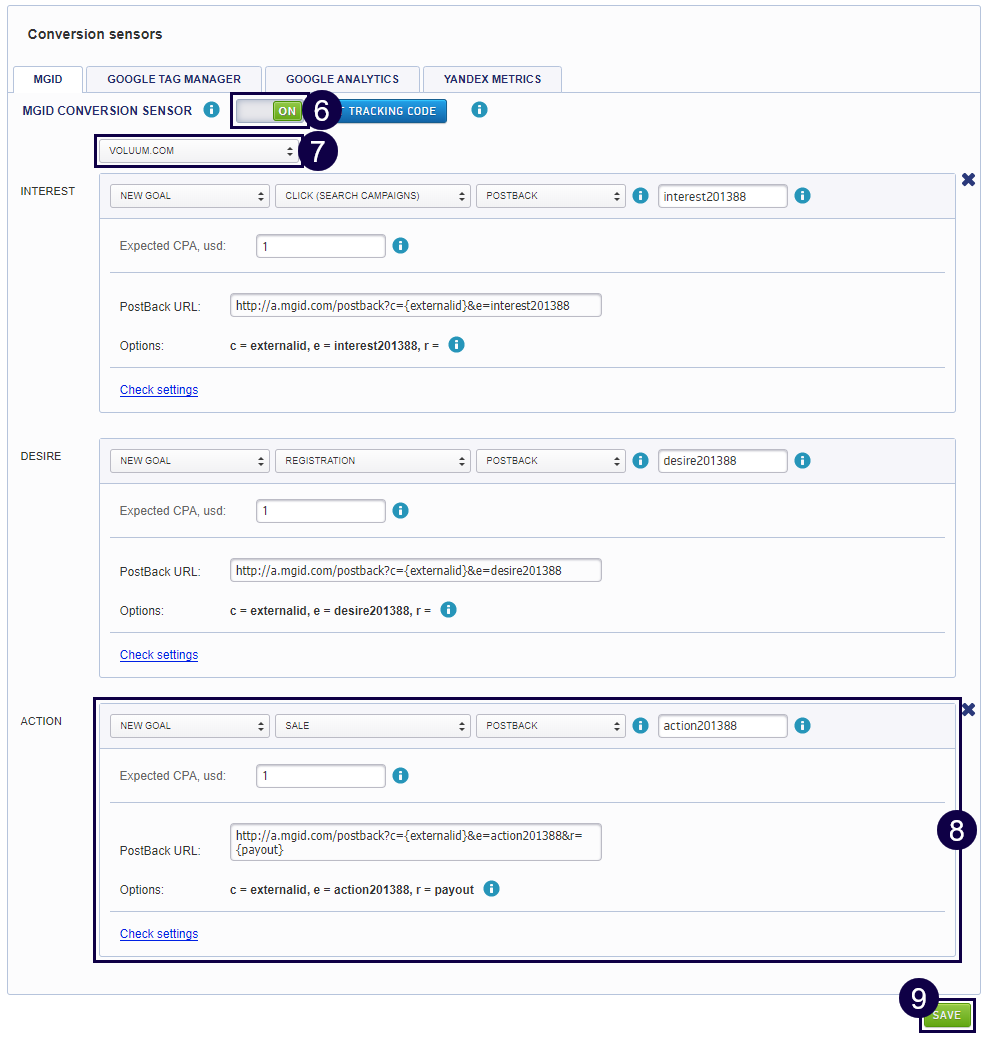Screen dimensions: 986x1038
Task: Click info icon beside interest201388 field
Action: tap(802, 196)
